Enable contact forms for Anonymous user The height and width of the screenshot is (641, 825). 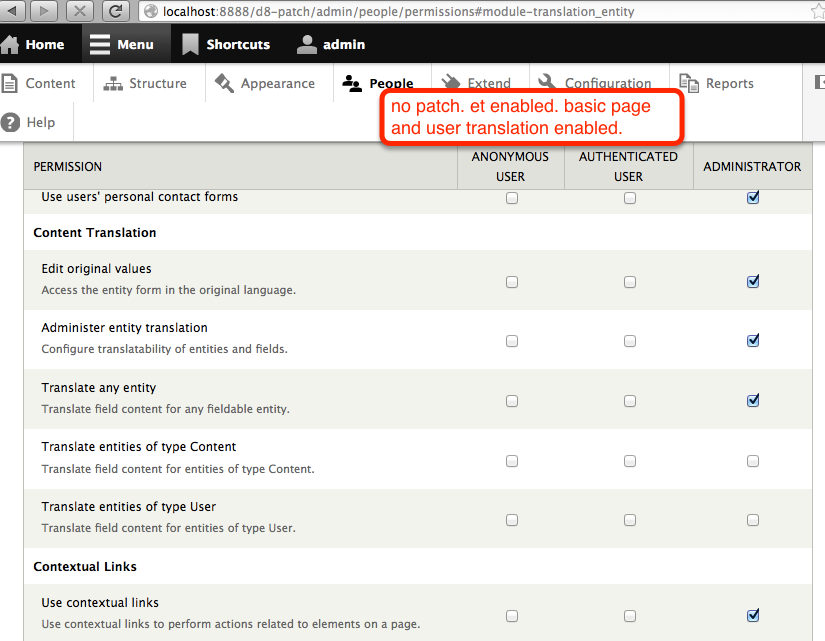click(x=511, y=198)
